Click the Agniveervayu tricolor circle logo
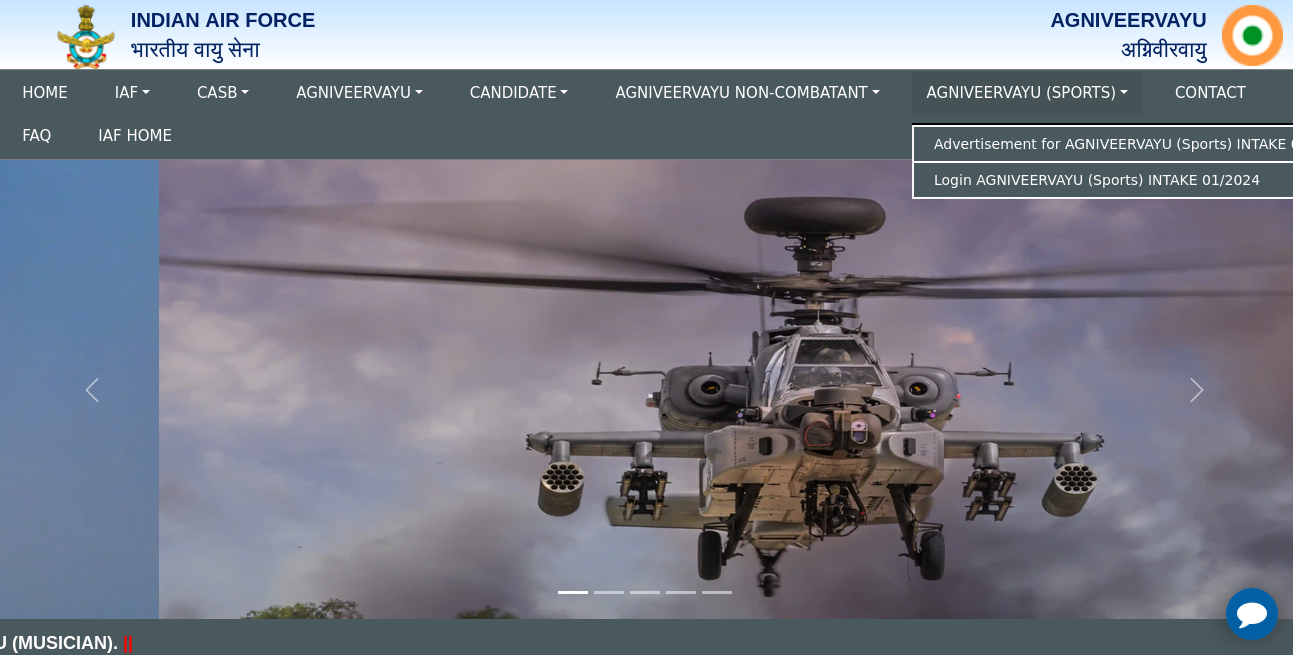The width and height of the screenshot is (1293, 655). (x=1252, y=36)
